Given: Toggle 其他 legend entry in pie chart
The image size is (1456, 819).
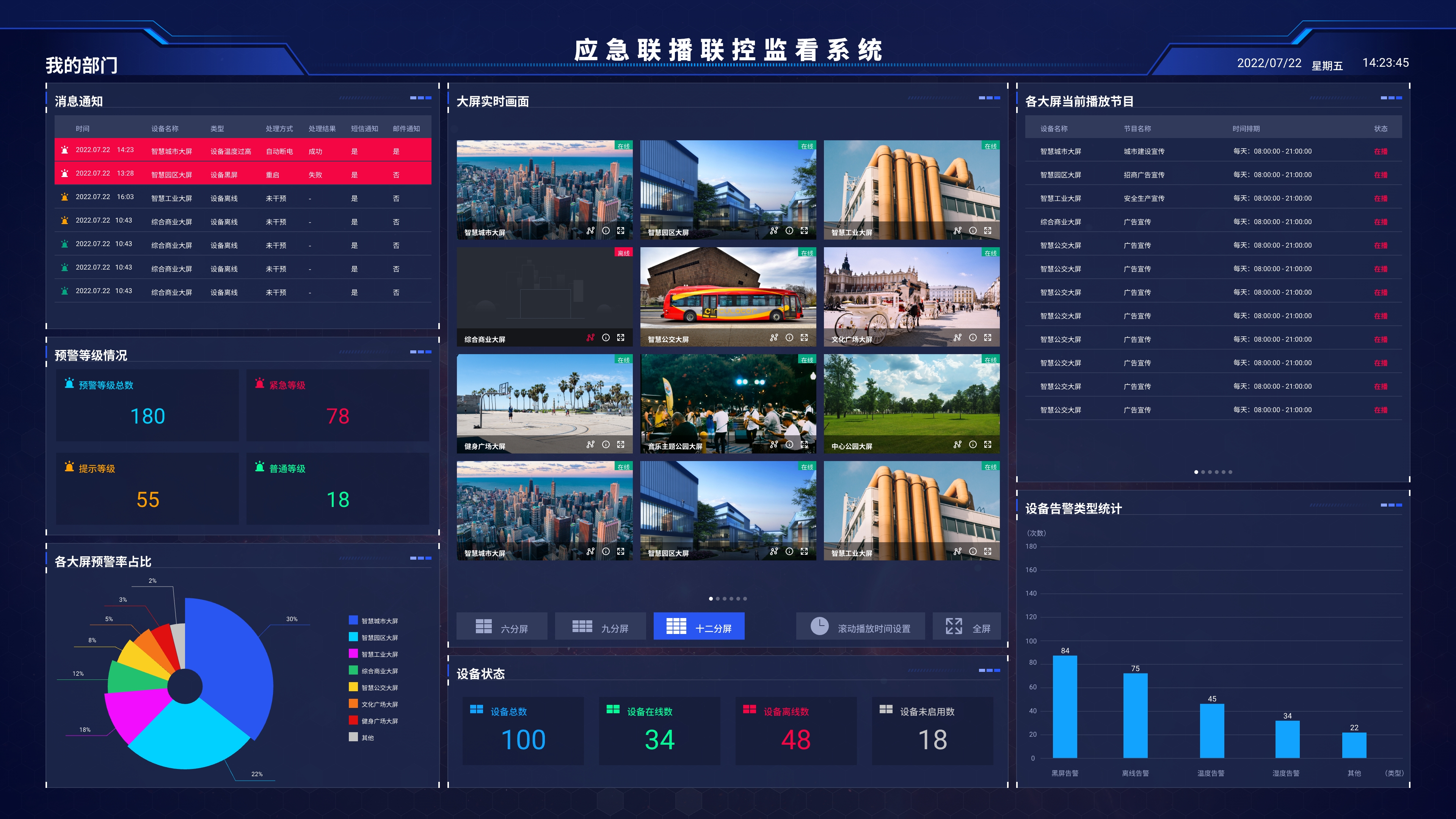Looking at the screenshot, I should click(362, 737).
